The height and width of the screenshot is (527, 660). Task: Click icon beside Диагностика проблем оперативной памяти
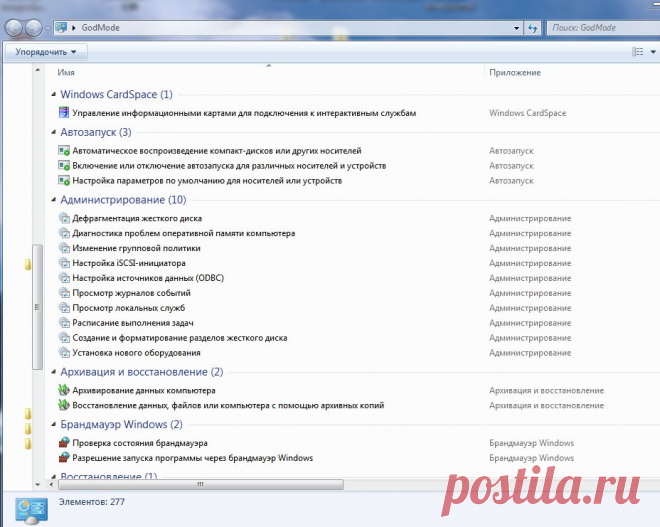[64, 233]
